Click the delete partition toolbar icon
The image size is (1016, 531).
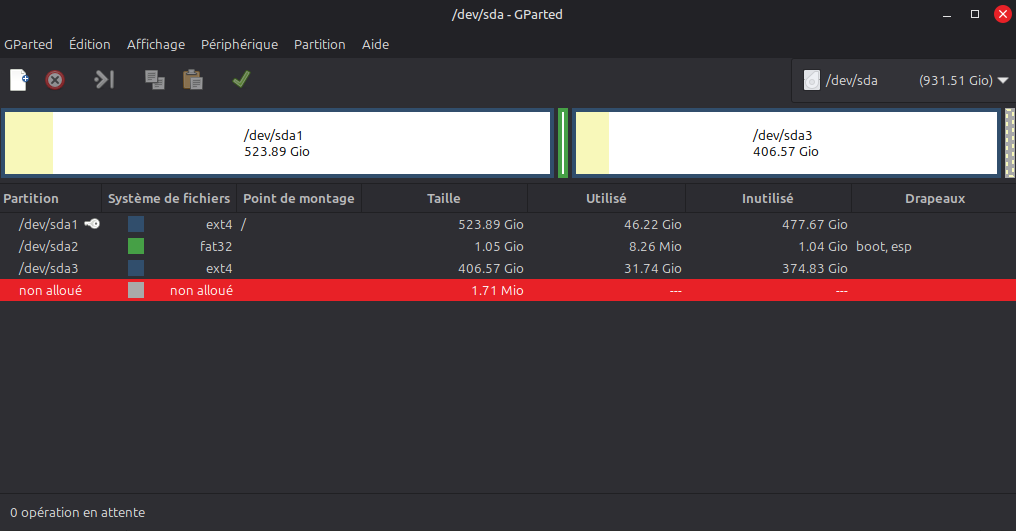point(56,79)
